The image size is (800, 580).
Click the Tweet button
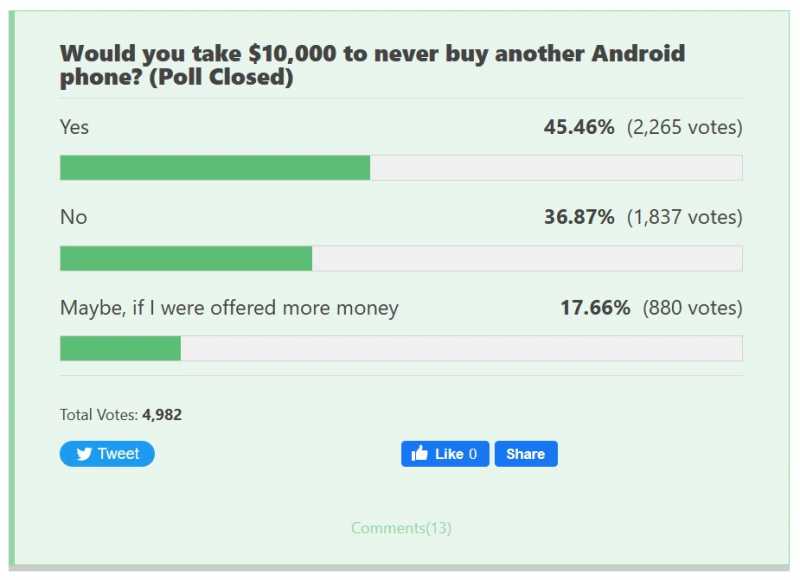pos(107,453)
